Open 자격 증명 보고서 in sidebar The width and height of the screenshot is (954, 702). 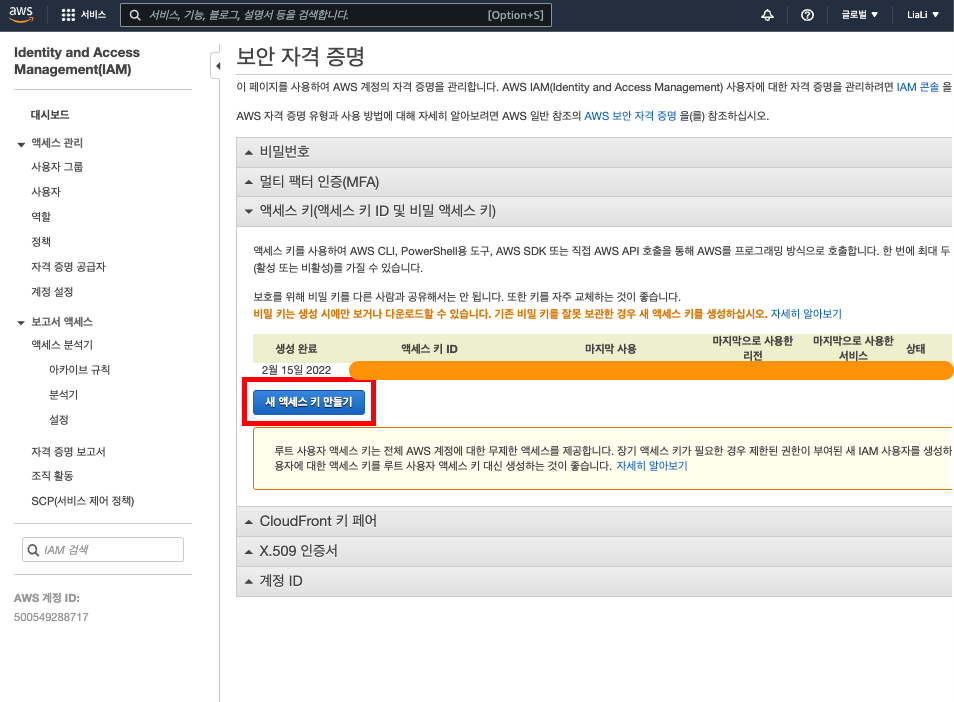(68, 451)
